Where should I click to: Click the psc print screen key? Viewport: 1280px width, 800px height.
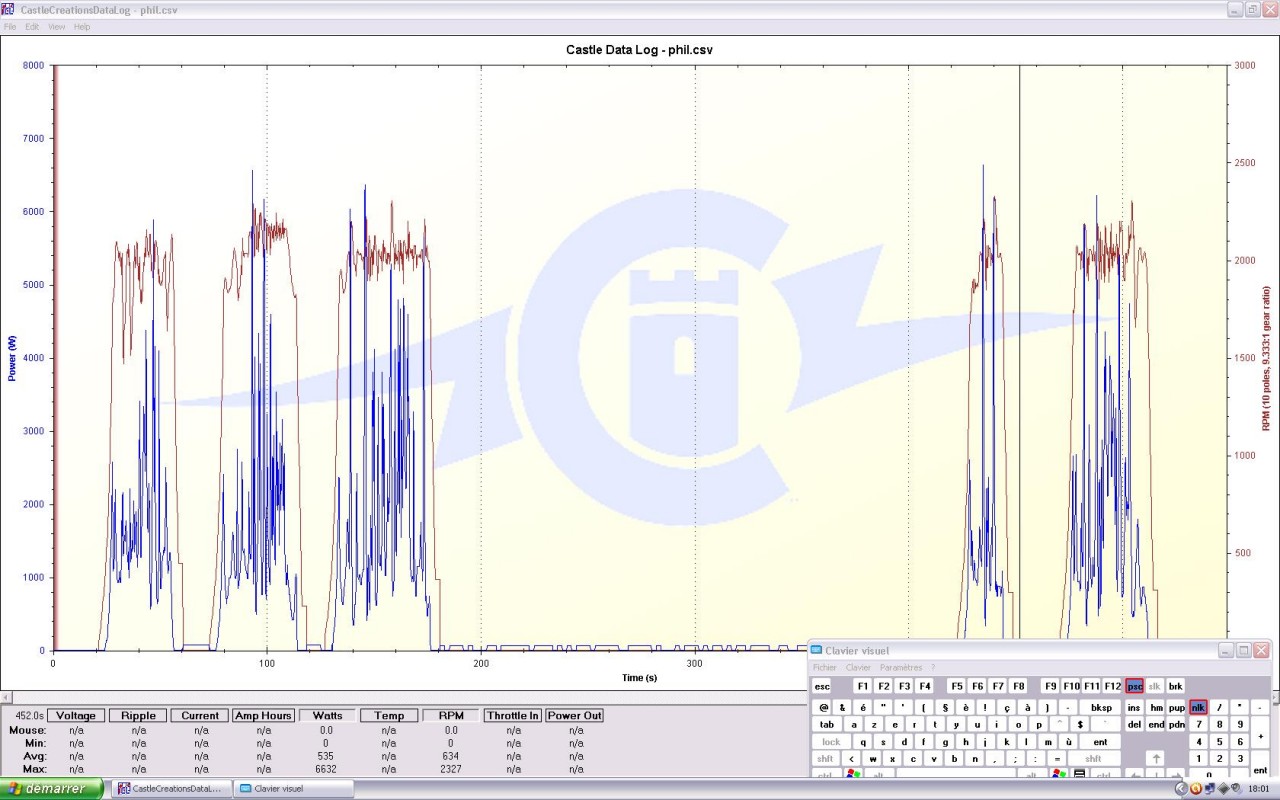click(1134, 686)
